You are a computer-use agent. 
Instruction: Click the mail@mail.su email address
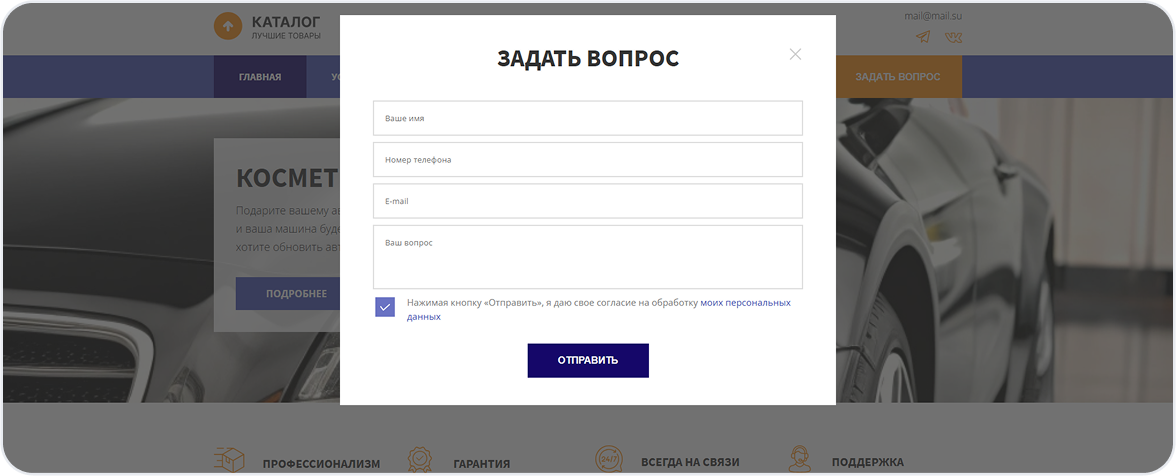pos(933,16)
